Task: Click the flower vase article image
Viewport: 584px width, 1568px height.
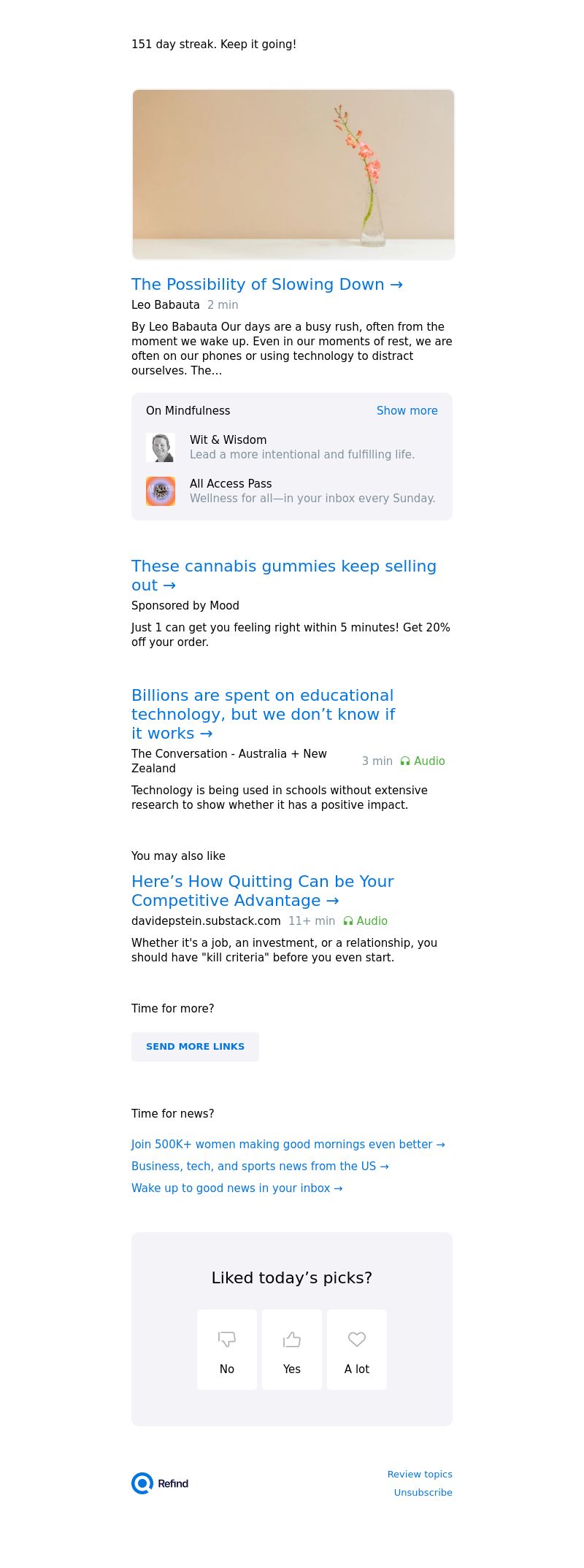Action: (x=293, y=174)
